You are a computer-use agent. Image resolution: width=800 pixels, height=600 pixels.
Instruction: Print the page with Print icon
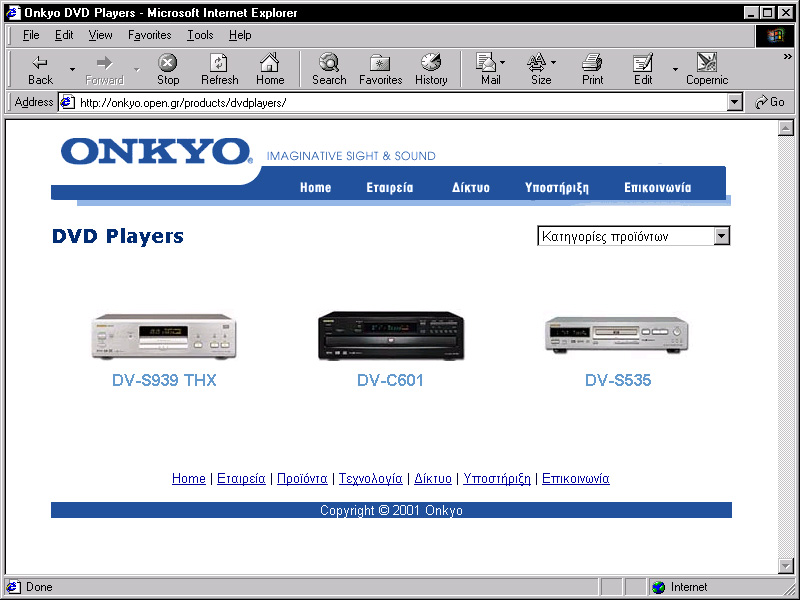tap(592, 69)
